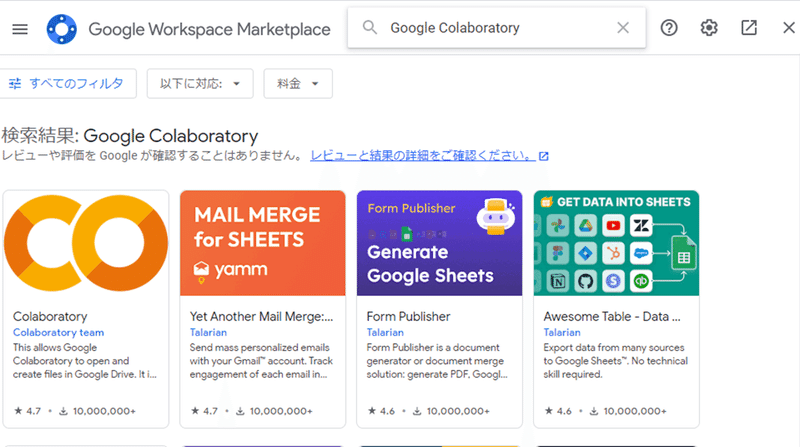Open the help question mark icon
Viewport: 800px width, 447px height.
point(669,28)
